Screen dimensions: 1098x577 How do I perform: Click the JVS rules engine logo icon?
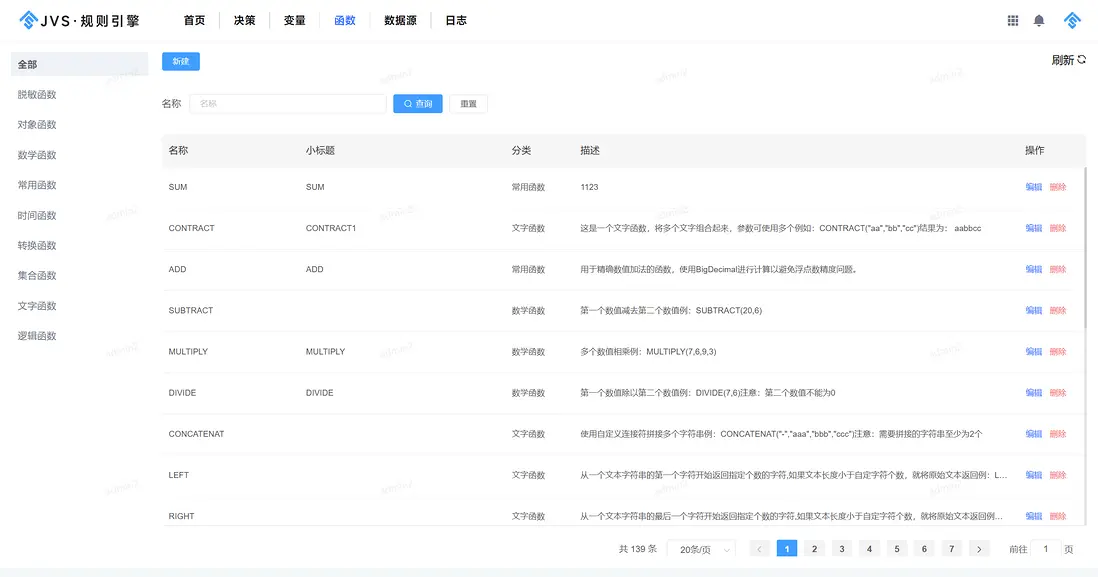(27, 19)
